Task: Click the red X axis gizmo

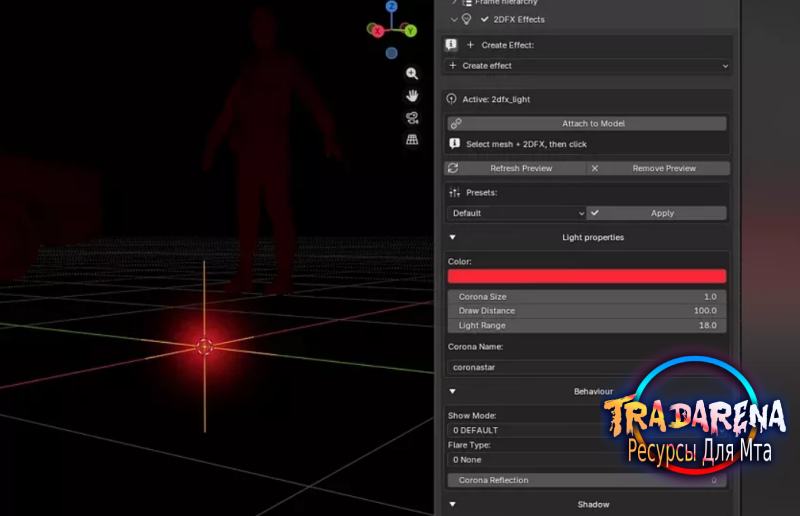Action: (378, 32)
